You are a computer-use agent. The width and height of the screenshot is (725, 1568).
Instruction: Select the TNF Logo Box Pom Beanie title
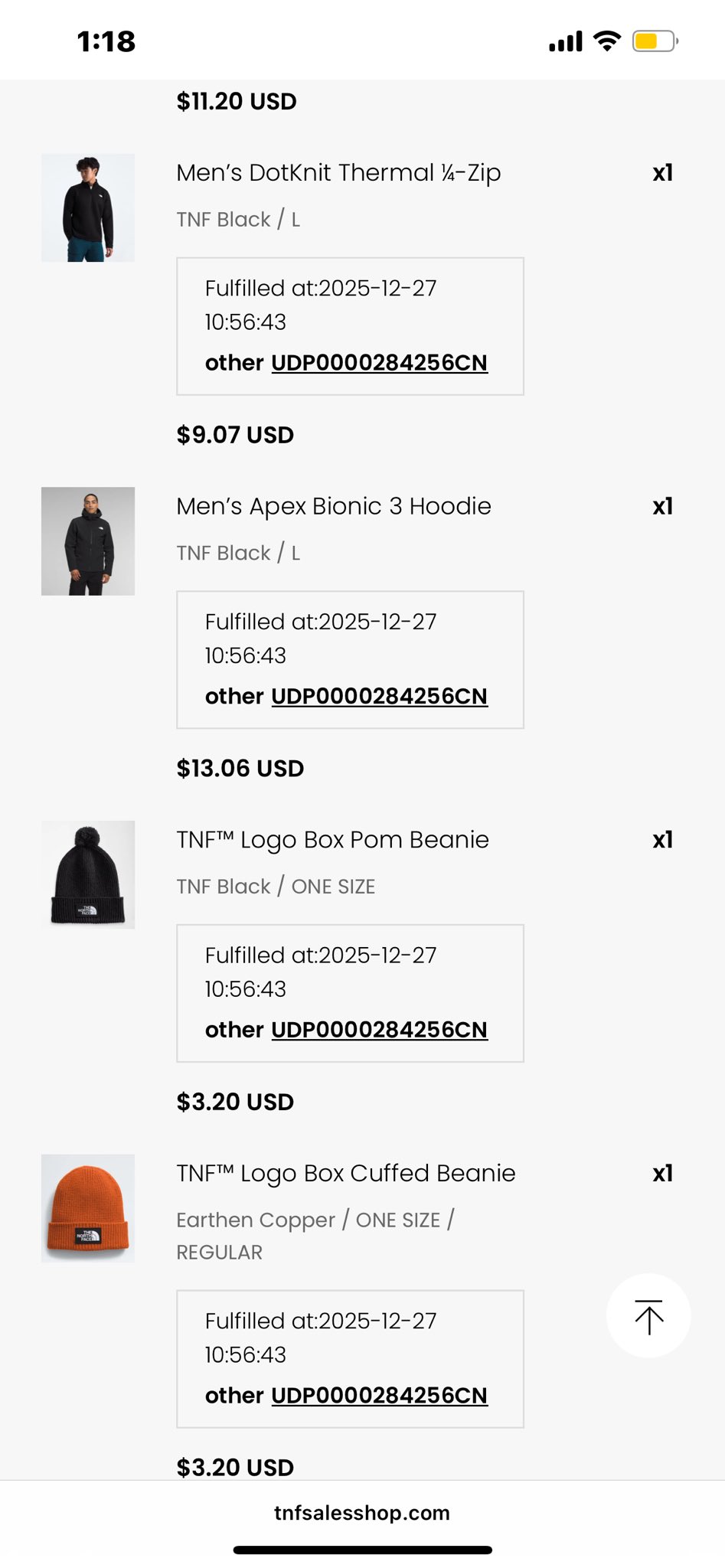pyautogui.click(x=332, y=840)
